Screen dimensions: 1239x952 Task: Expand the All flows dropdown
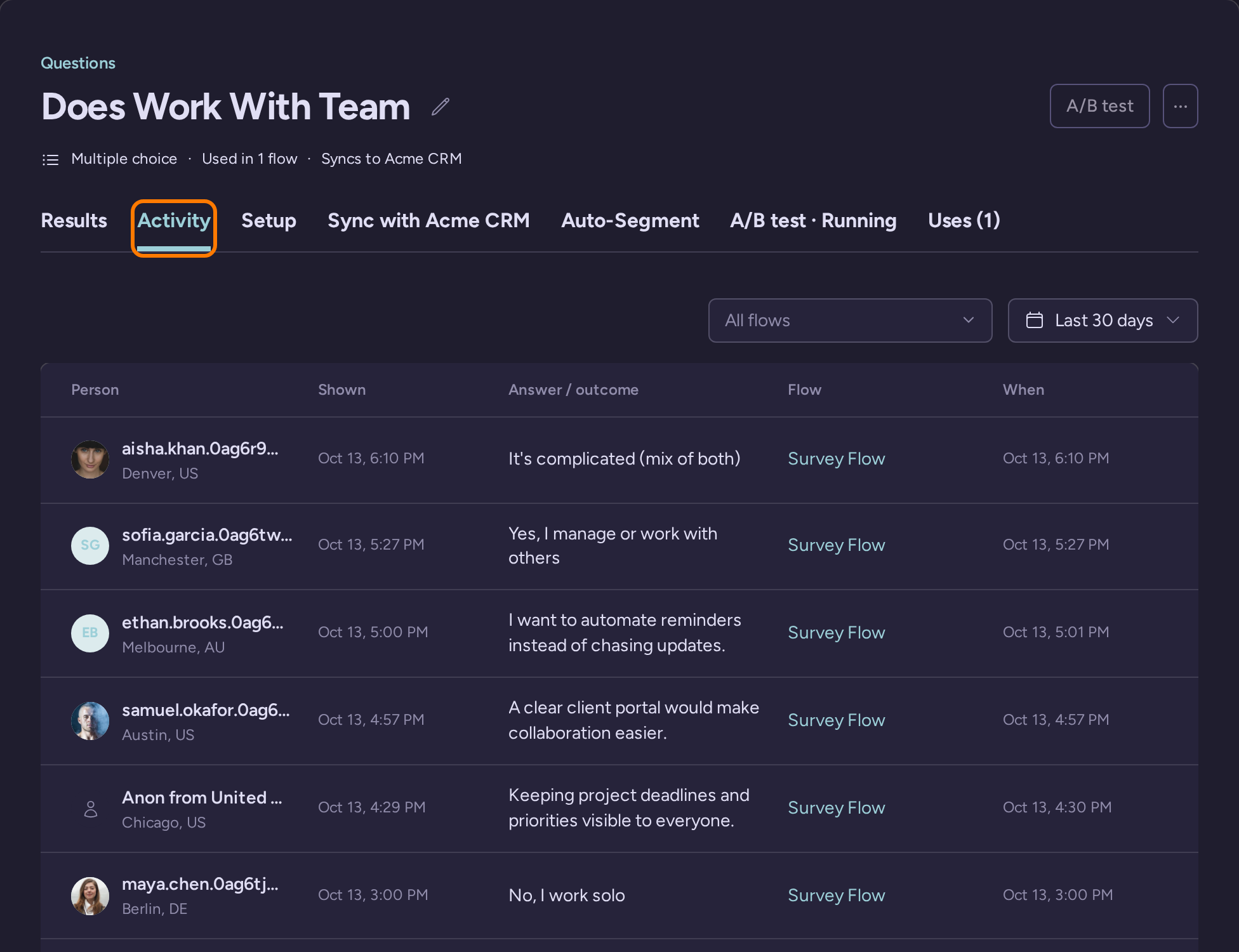coord(850,321)
